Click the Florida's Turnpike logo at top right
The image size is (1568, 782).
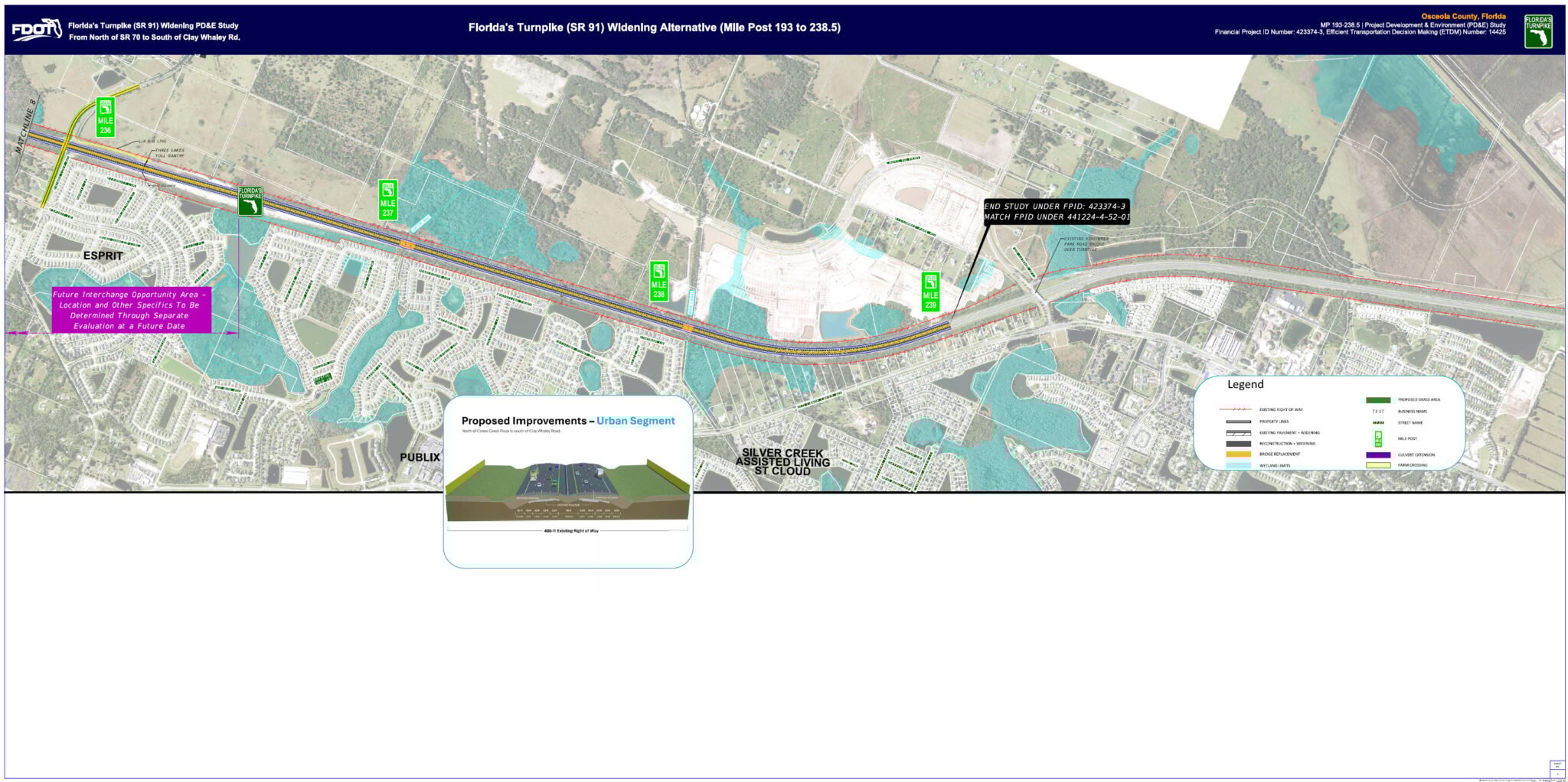click(1538, 31)
